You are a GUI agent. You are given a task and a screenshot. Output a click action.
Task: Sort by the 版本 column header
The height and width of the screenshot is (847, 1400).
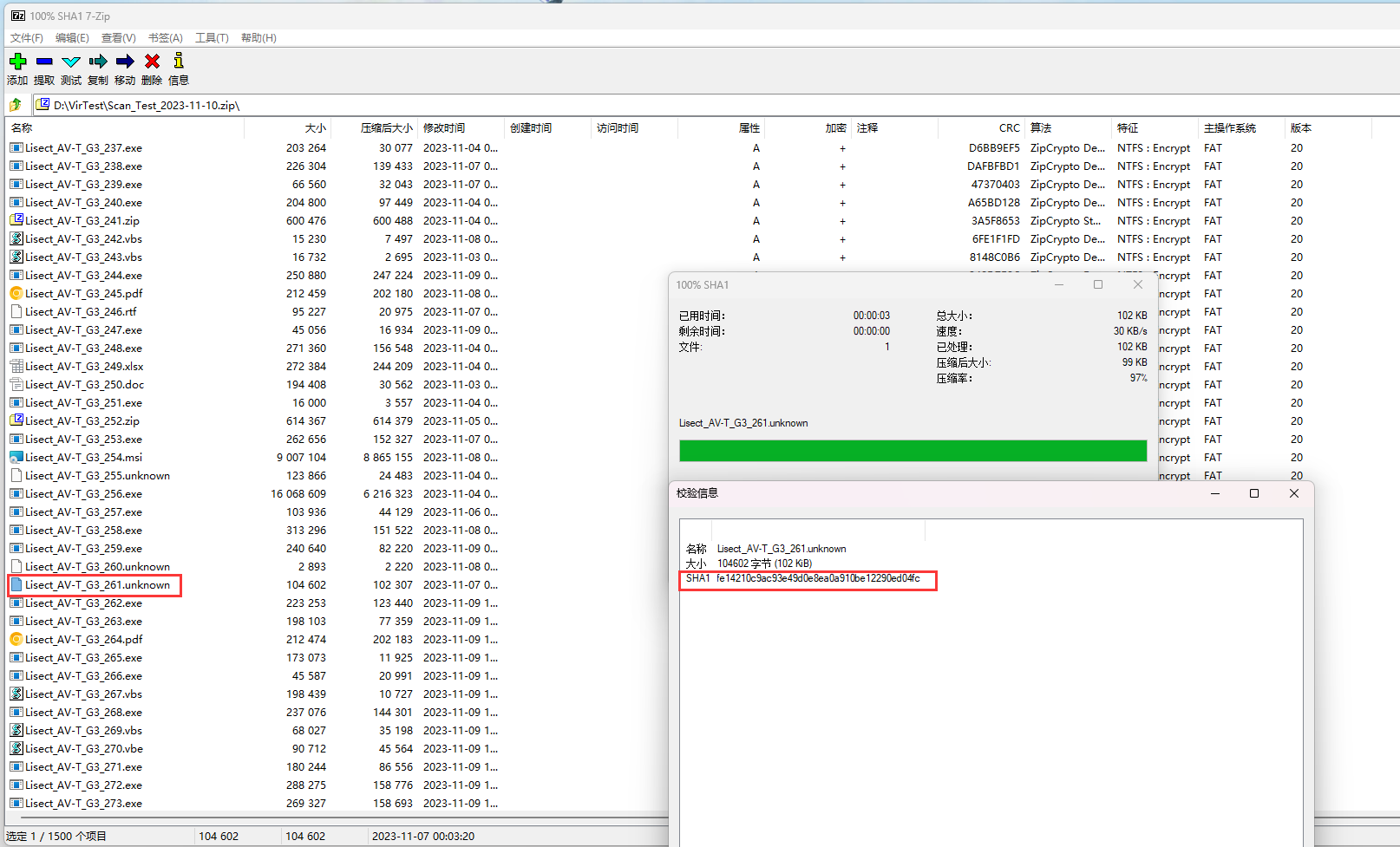point(1328,127)
